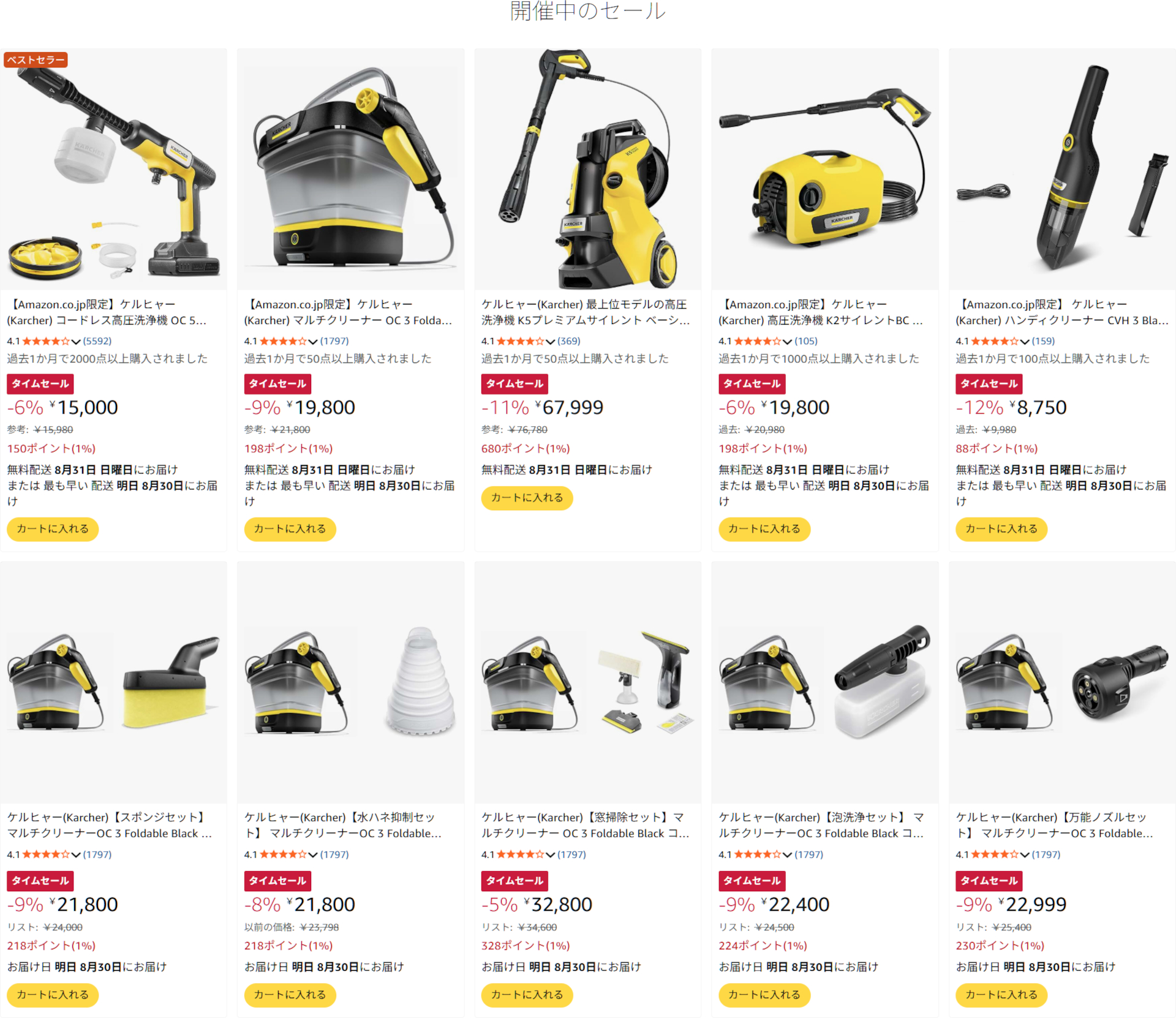Click the ベストセラー badge on the first product
This screenshot has height=1018, width=1176.
click(x=36, y=60)
